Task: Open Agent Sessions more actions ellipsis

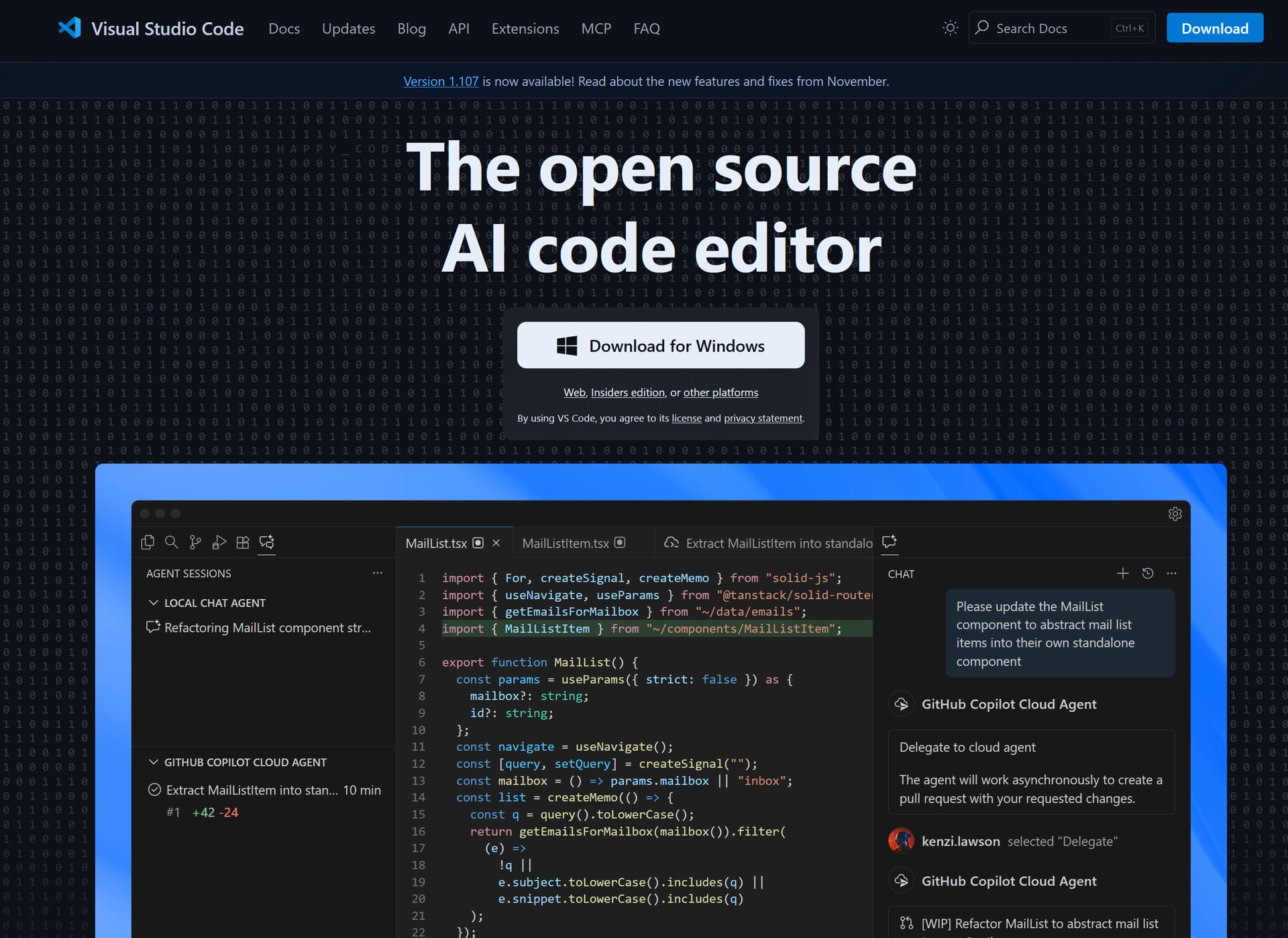Action: coord(378,573)
